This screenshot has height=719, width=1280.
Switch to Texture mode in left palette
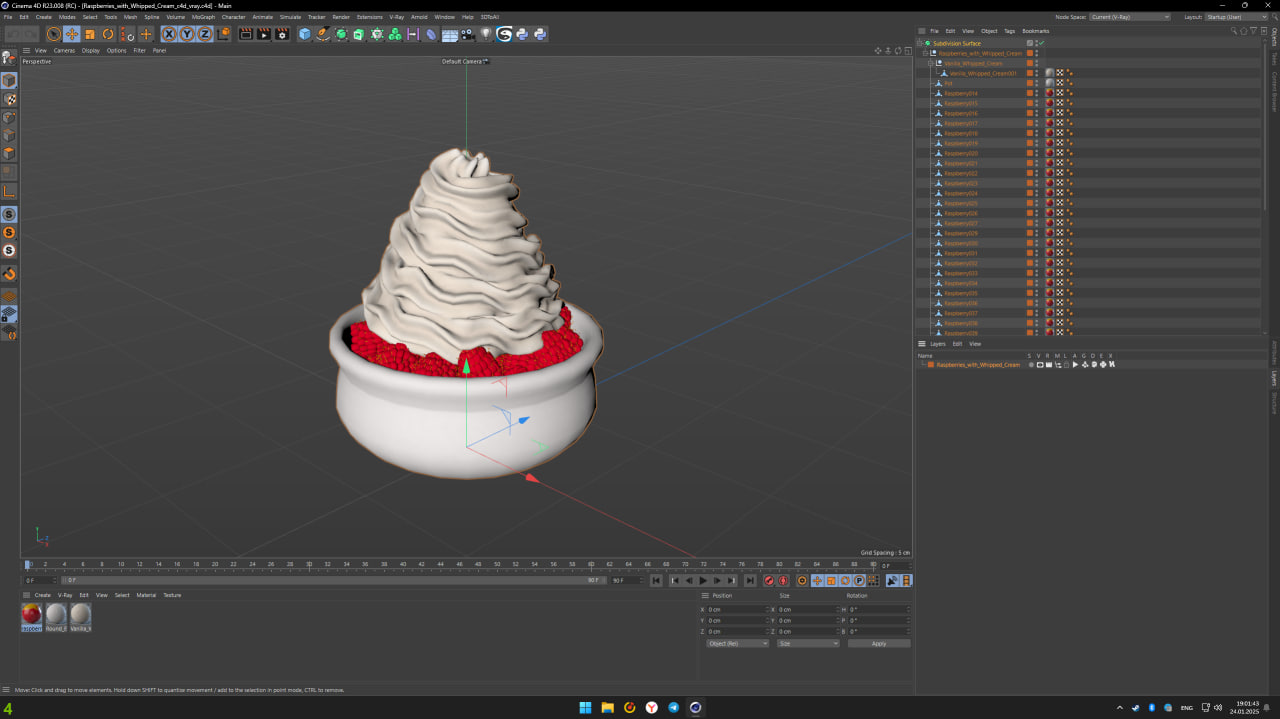pyautogui.click(x=9, y=99)
